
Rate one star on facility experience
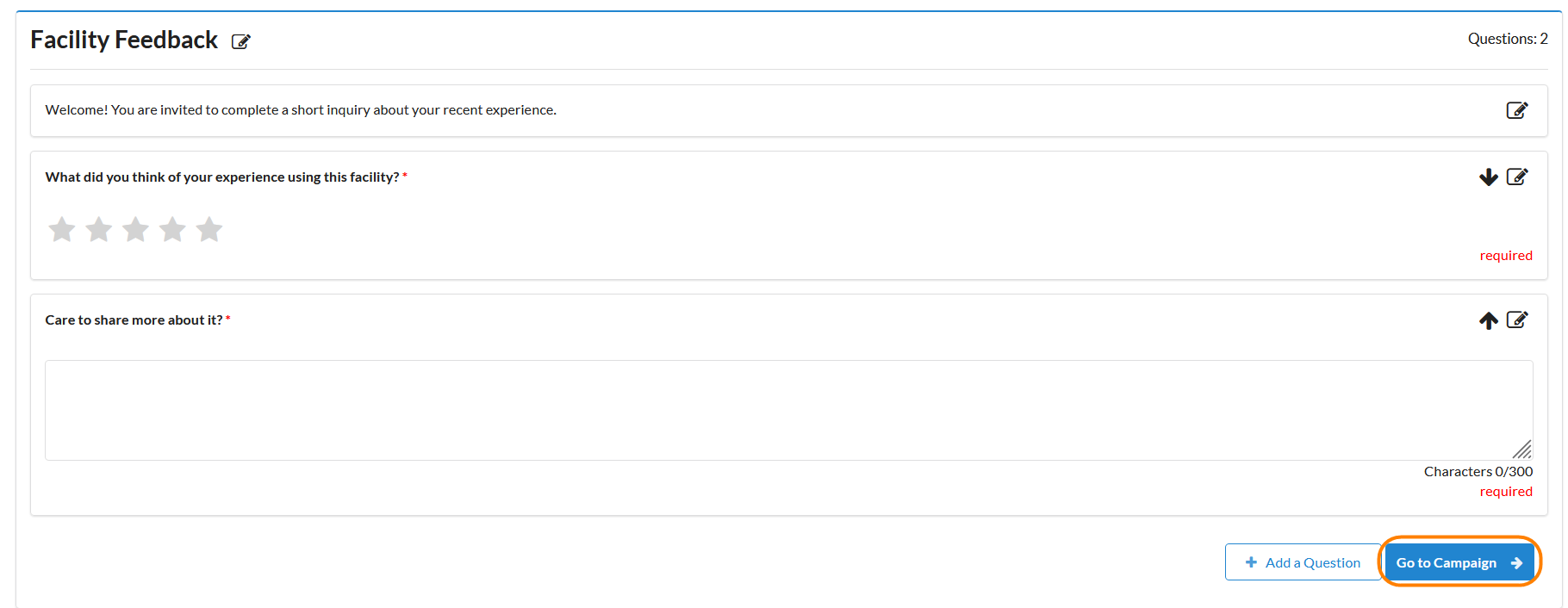(x=62, y=230)
